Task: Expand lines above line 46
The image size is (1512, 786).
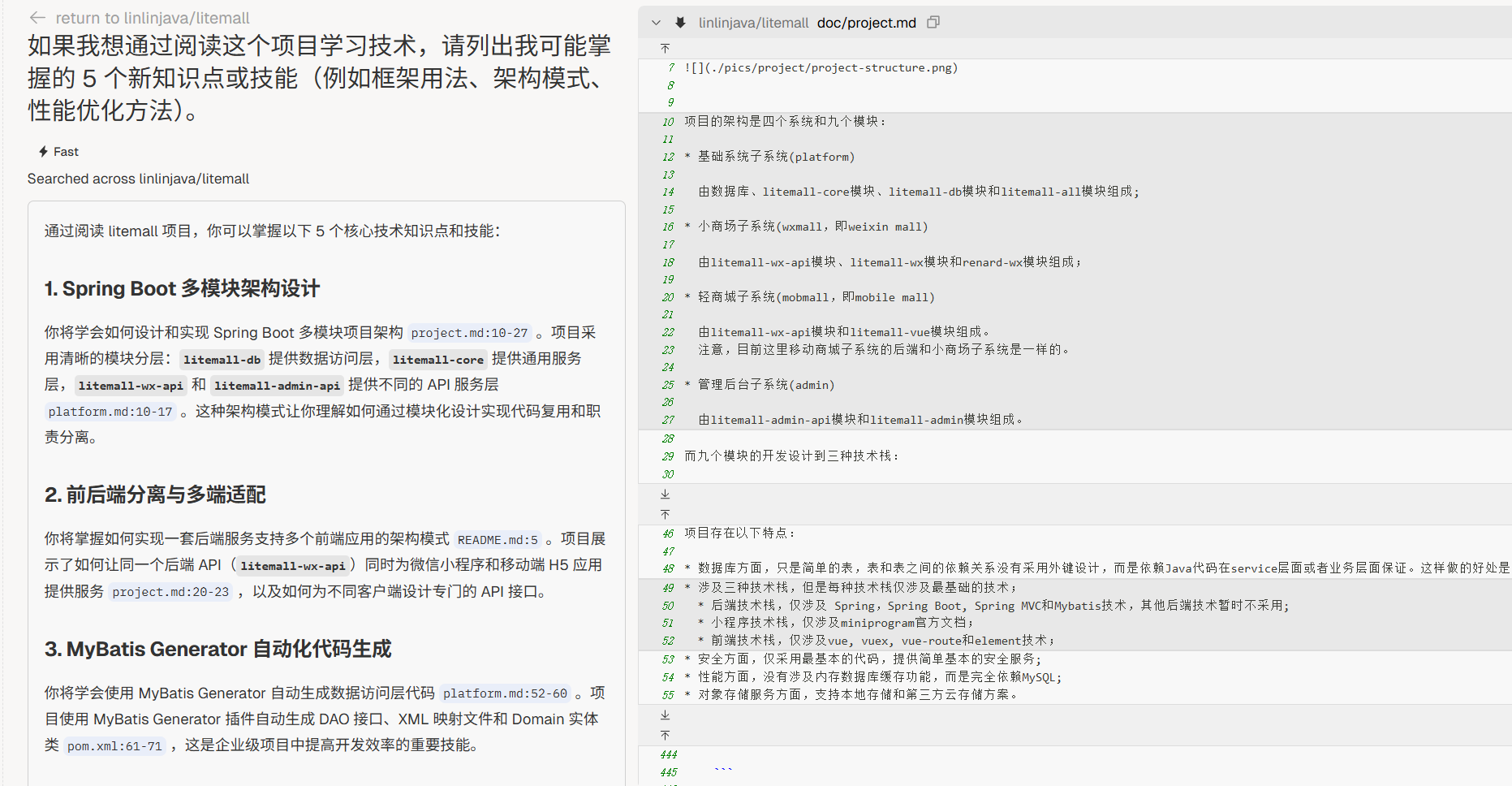Action: pyautogui.click(x=665, y=515)
